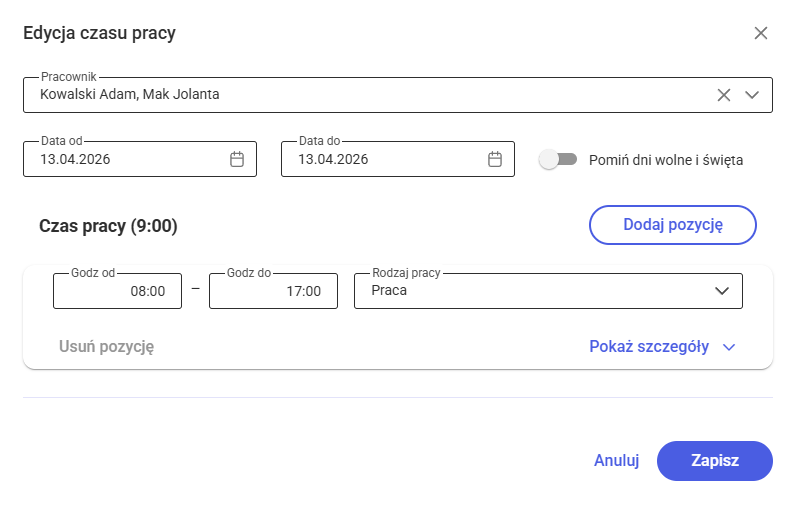Click the Pomiń dni wolne i święta label
The width and height of the screenshot is (795, 506).
666,160
